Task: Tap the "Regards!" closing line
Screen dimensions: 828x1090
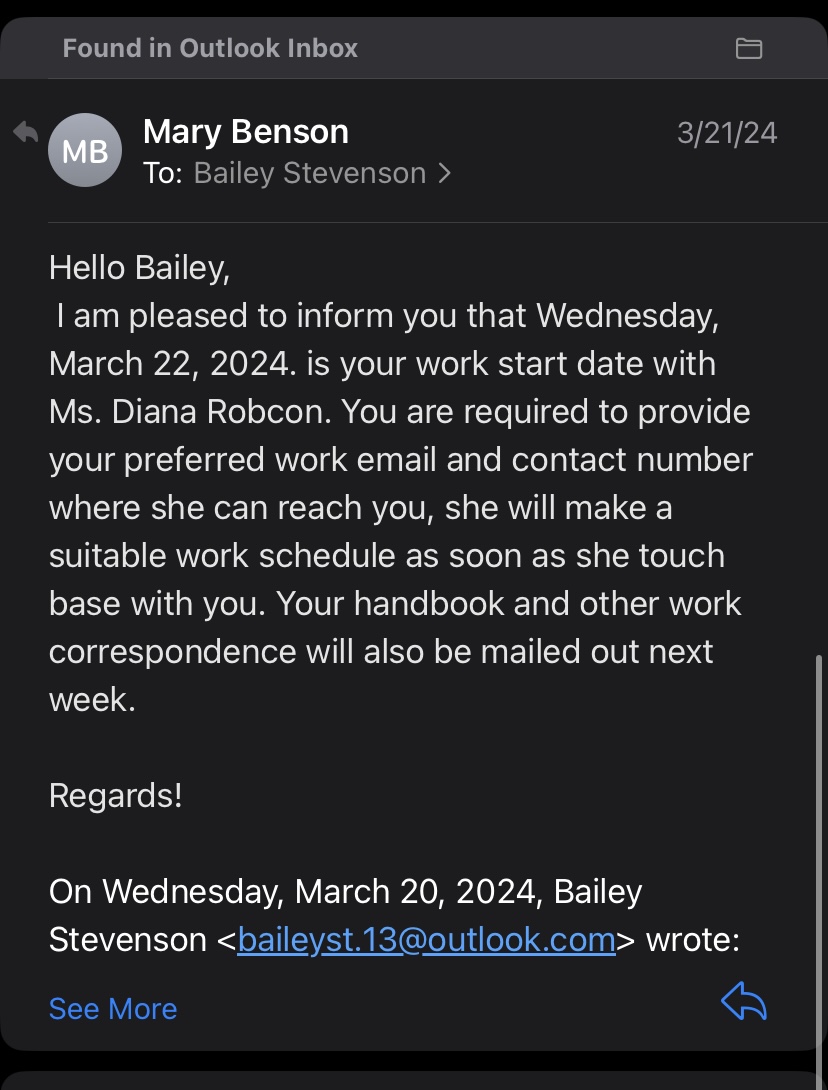Action: tap(115, 795)
